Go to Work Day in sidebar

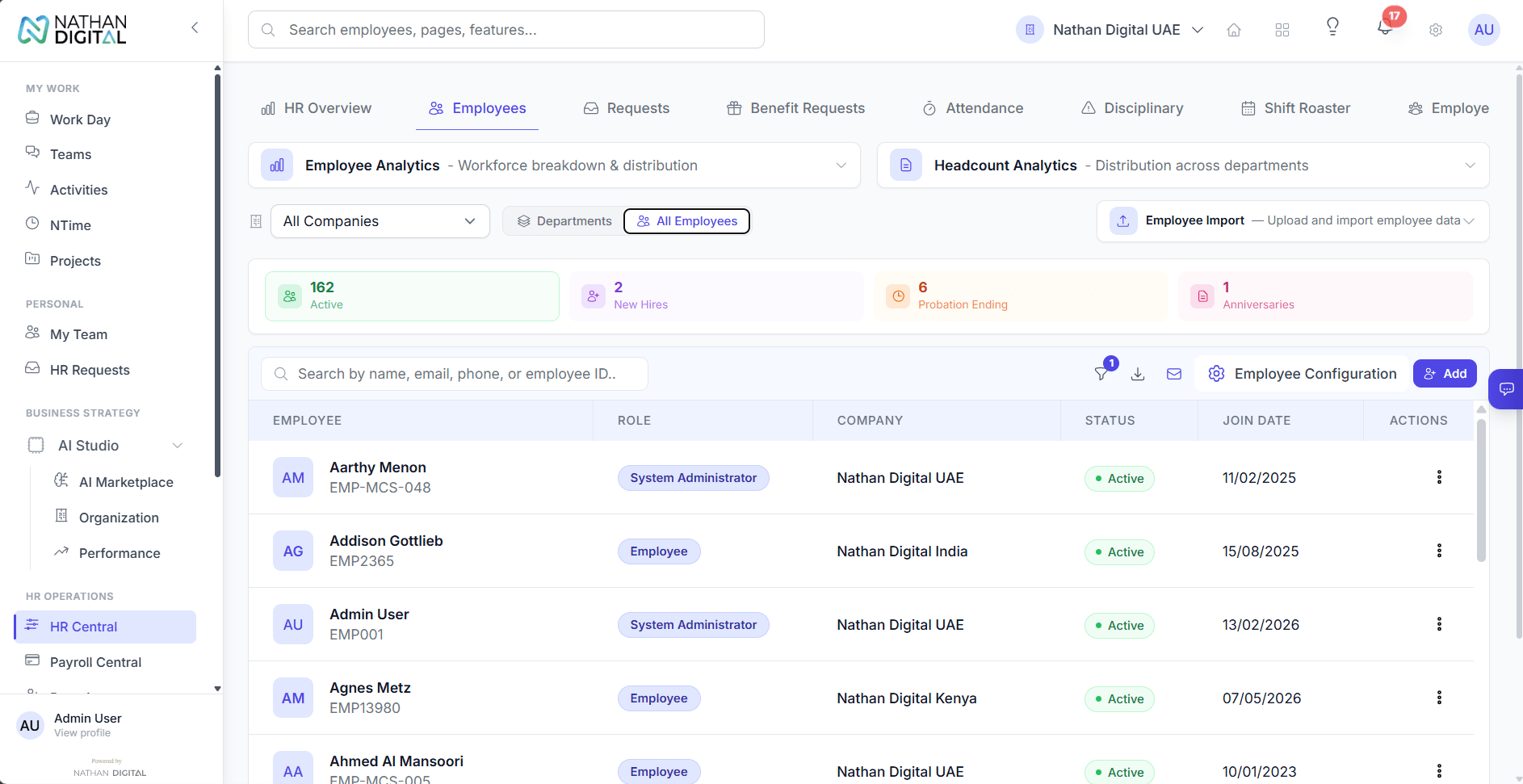[105, 119]
